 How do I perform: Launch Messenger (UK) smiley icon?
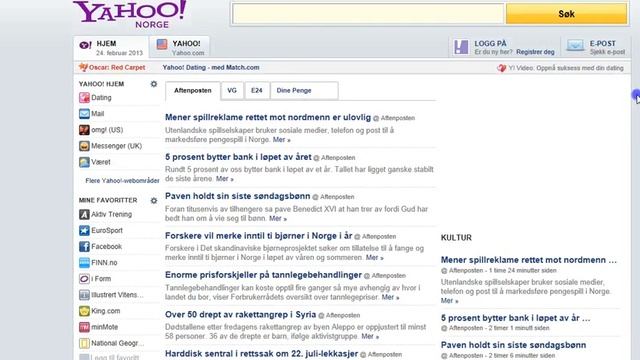(84, 146)
